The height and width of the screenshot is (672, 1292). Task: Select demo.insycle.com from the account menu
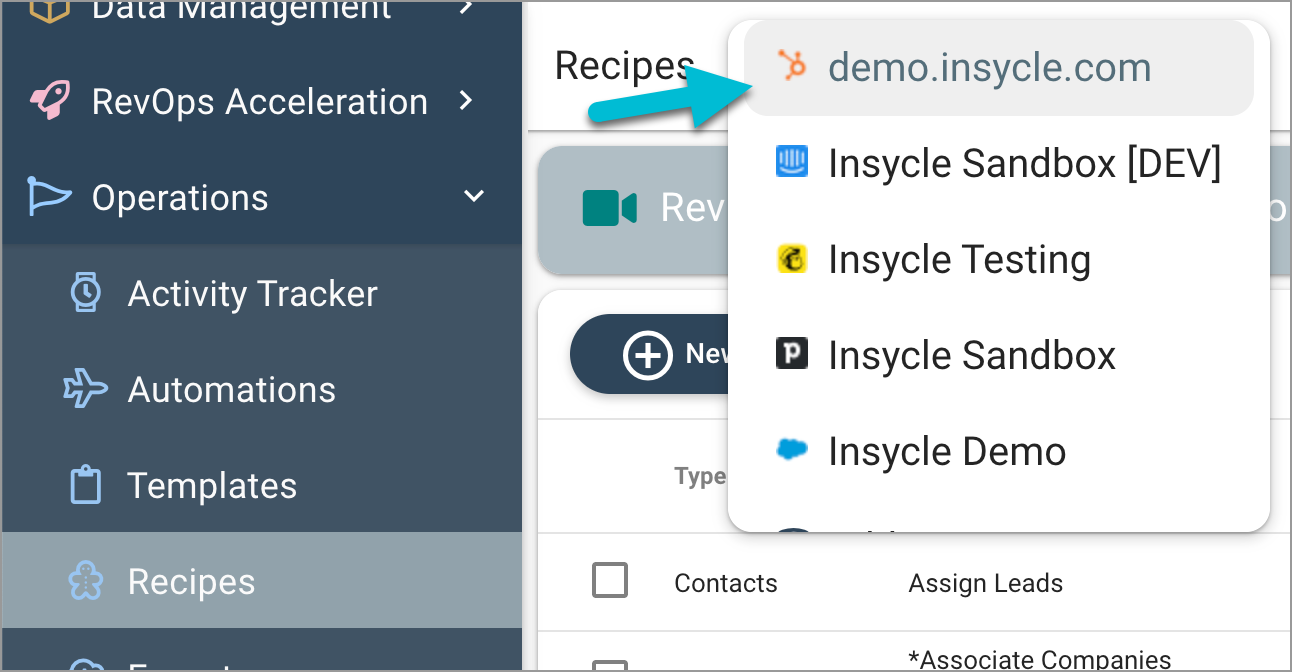pyautogui.click(x=988, y=67)
